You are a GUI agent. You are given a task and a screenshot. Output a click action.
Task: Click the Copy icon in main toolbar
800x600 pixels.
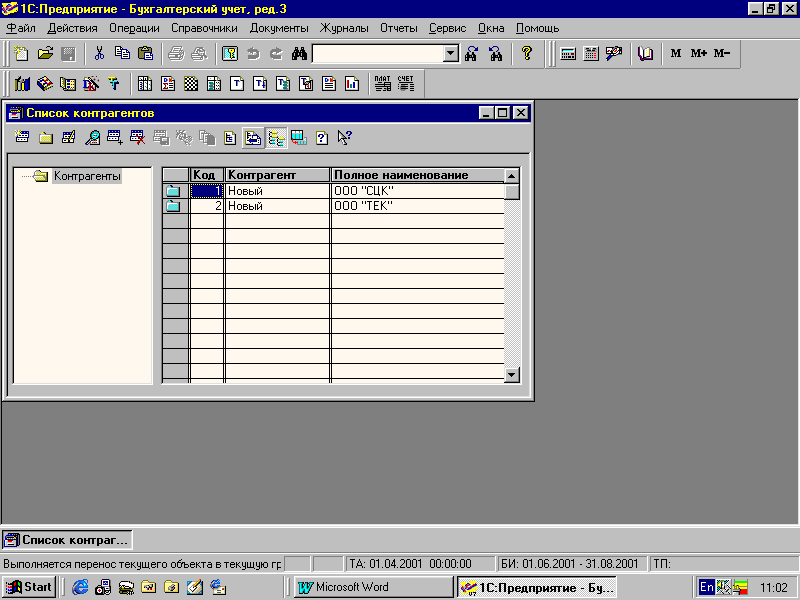point(122,54)
